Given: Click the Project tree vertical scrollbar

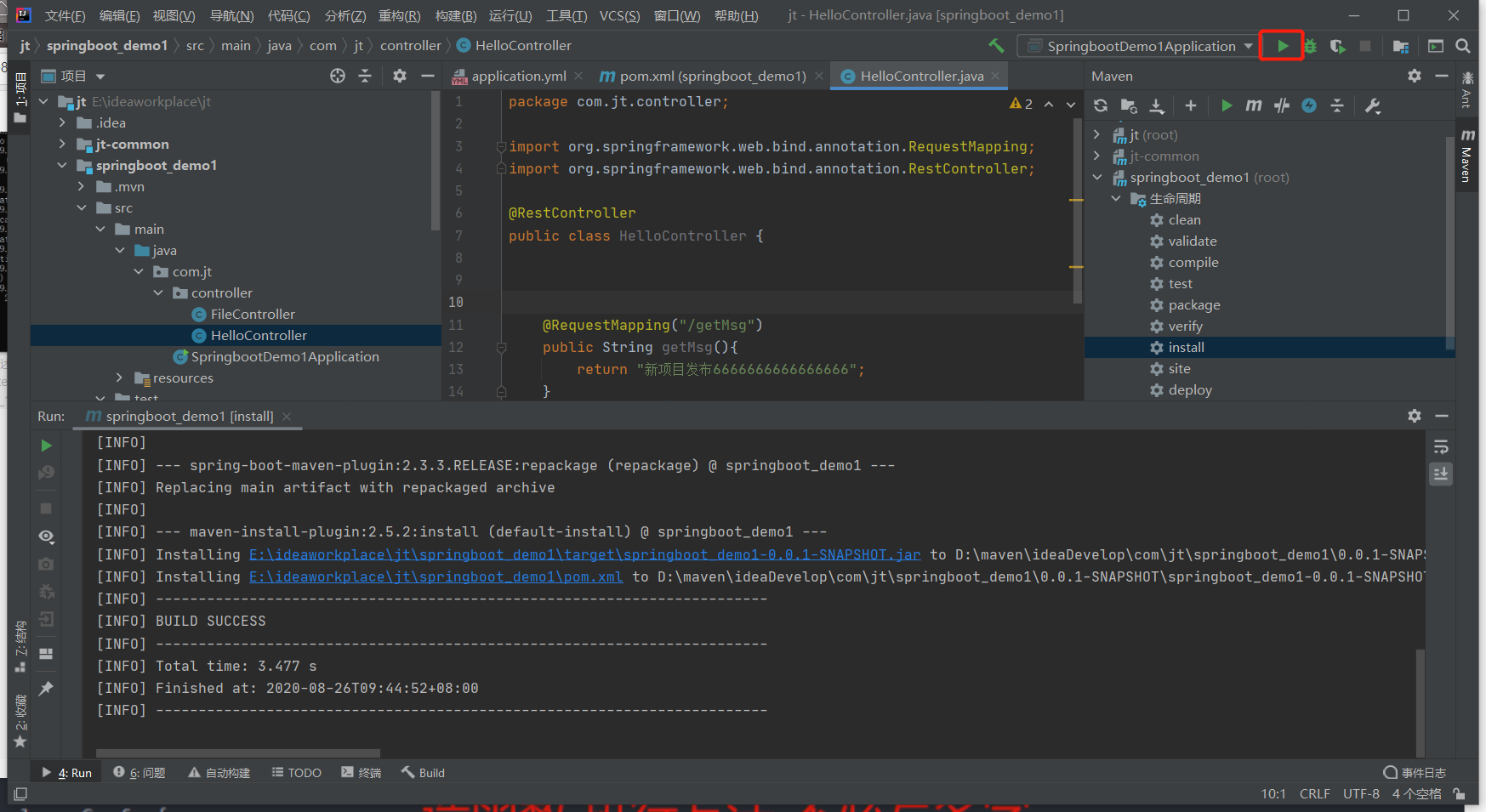Looking at the screenshot, I should [x=436, y=162].
